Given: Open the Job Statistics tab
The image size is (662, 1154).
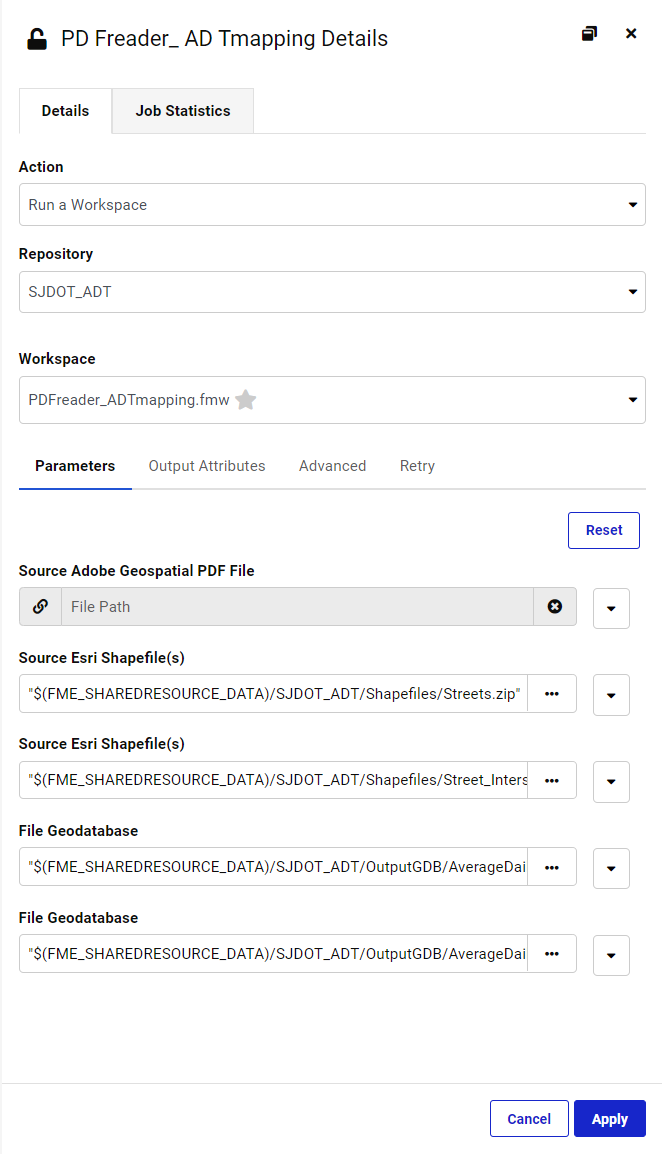Looking at the screenshot, I should point(183,111).
